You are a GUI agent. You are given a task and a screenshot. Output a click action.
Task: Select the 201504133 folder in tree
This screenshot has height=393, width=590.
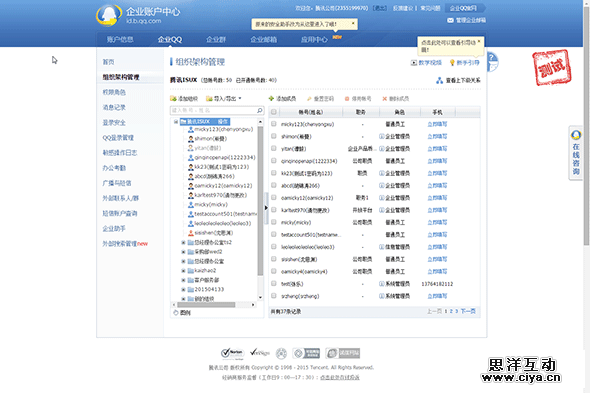point(206,289)
